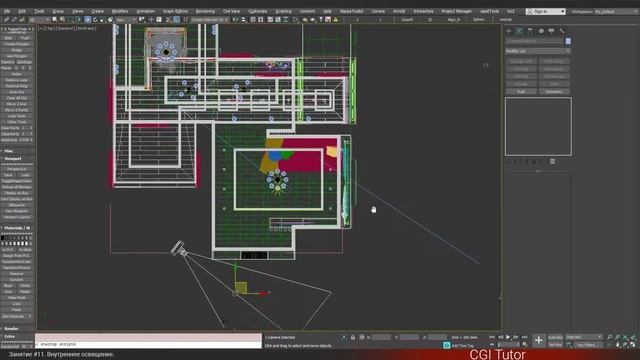640x360 pixels.
Task: Click the Display as Box button
Action: [17, 193]
